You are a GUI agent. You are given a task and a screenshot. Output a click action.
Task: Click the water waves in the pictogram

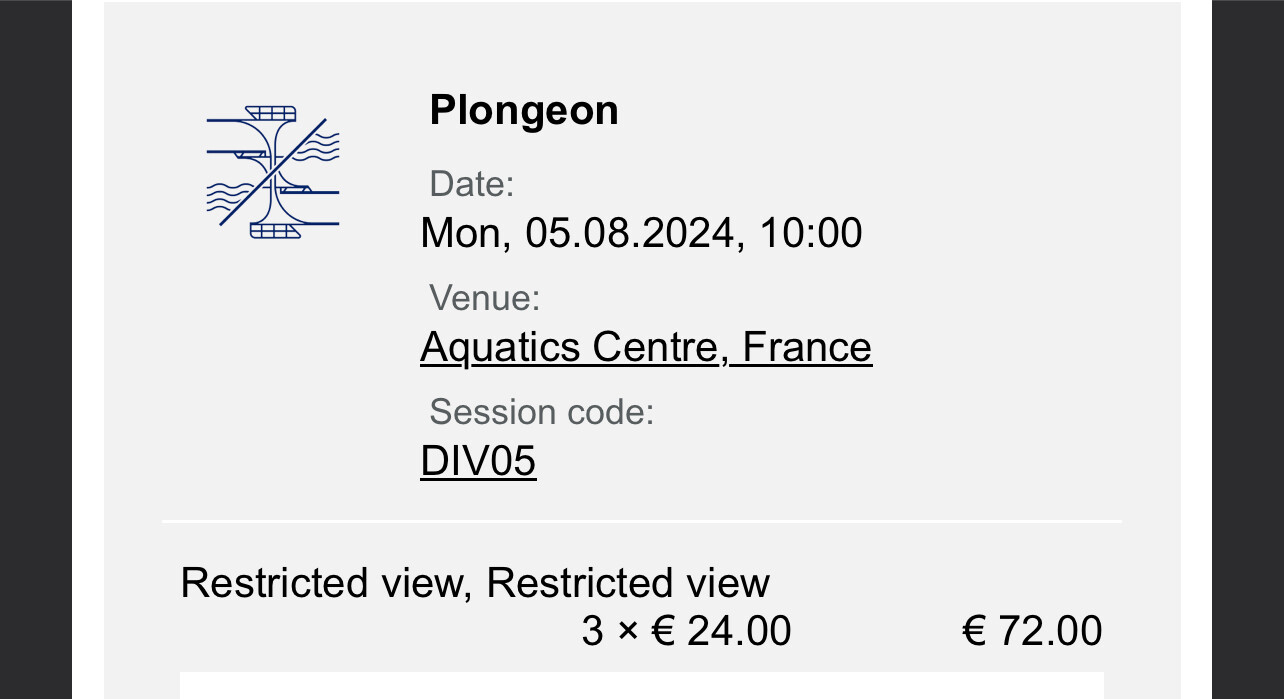pyautogui.click(x=321, y=148)
